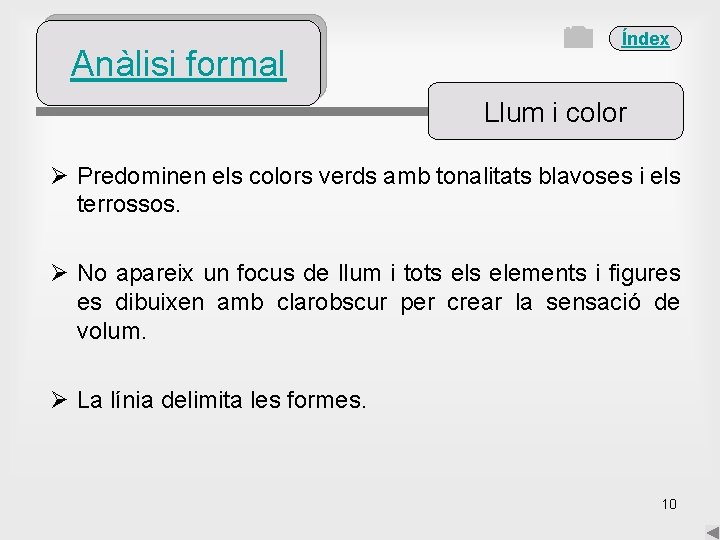Click the word 'Predominen' in first bullet
The width and height of the screenshot is (720, 540).
tap(141, 176)
